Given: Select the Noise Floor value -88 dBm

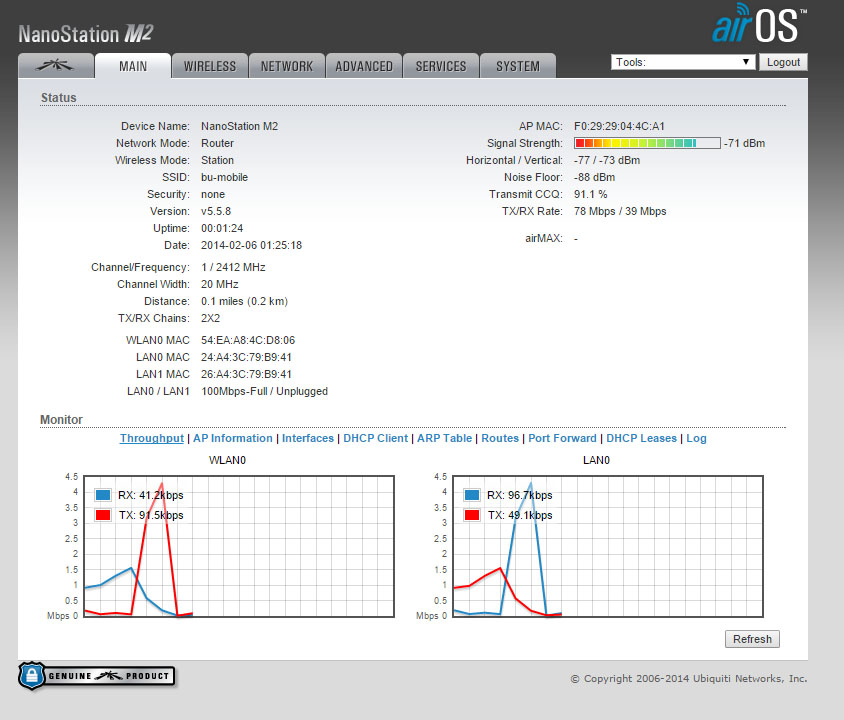Looking at the screenshot, I should (x=594, y=177).
